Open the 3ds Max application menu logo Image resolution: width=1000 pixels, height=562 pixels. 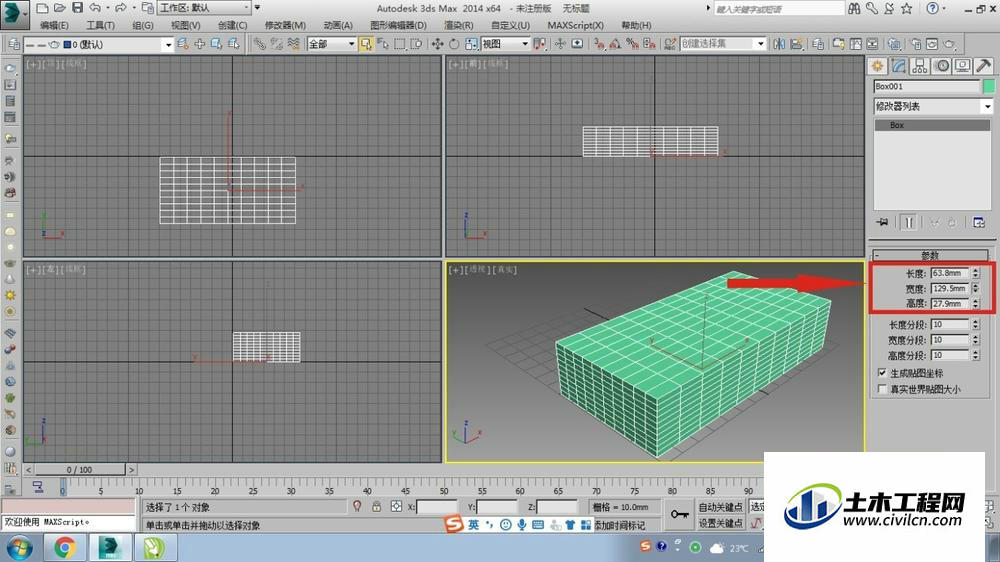[x=14, y=14]
